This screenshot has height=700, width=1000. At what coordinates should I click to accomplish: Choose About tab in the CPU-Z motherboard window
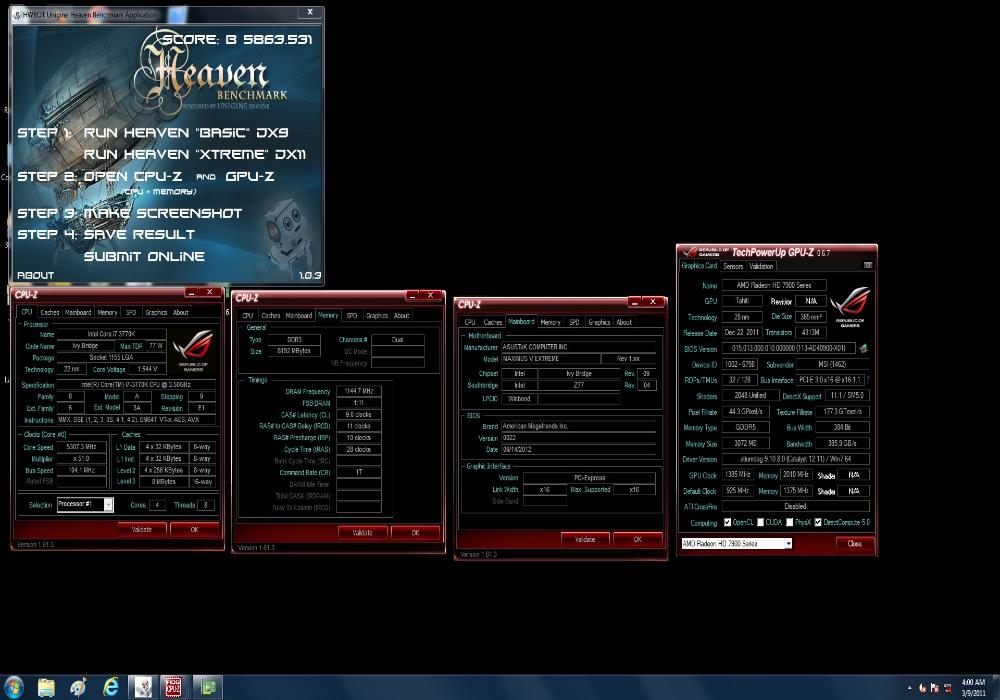[x=624, y=323]
